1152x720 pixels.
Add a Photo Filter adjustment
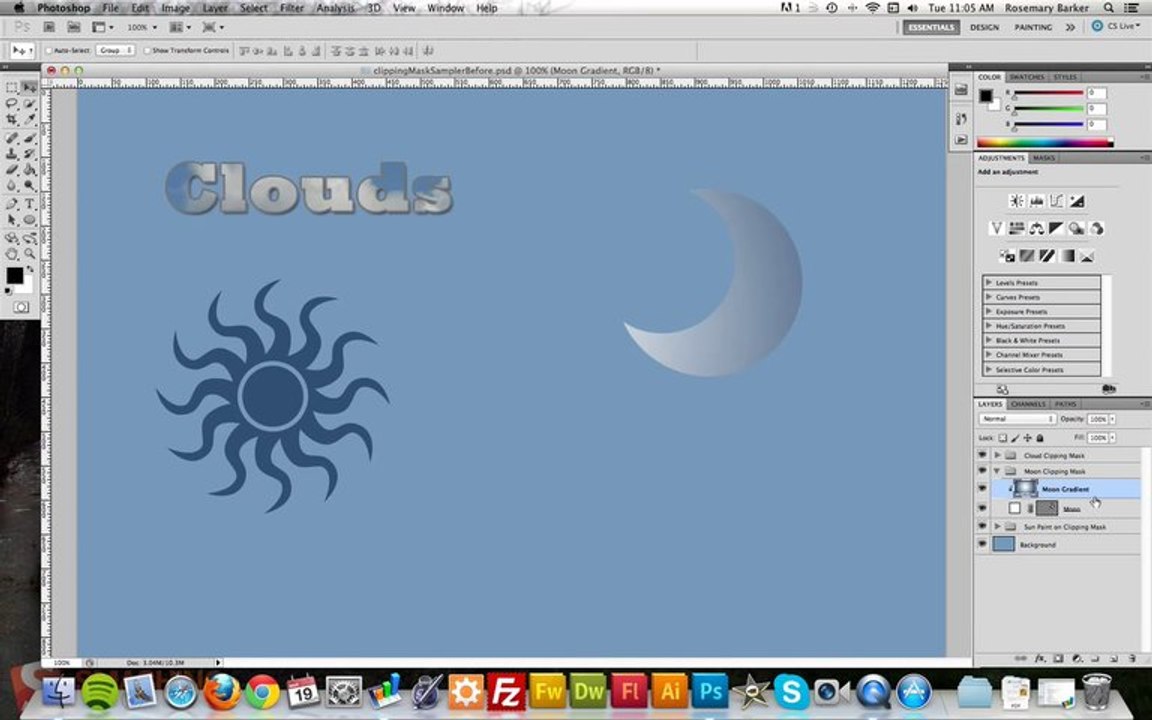click(x=1076, y=228)
